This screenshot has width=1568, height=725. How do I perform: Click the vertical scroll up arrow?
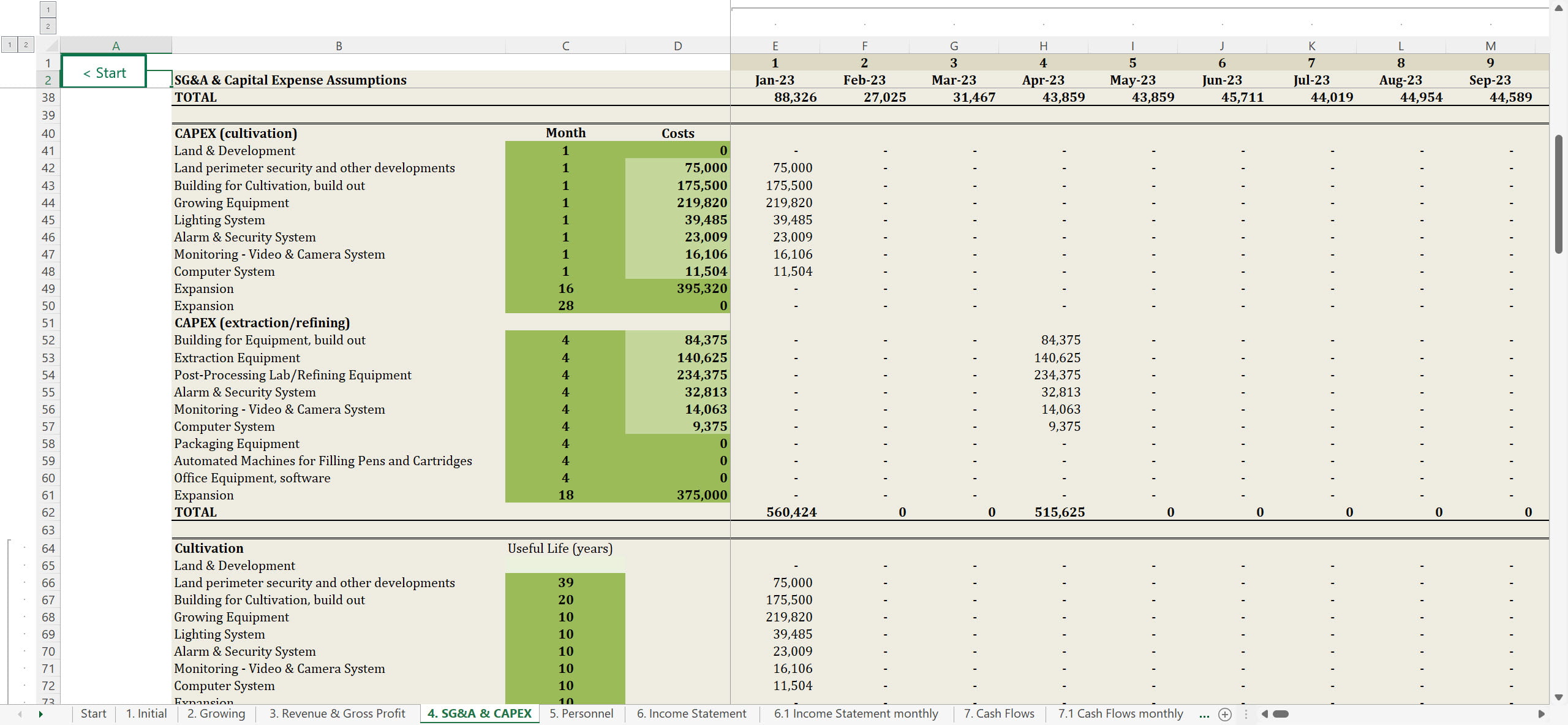1559,8
